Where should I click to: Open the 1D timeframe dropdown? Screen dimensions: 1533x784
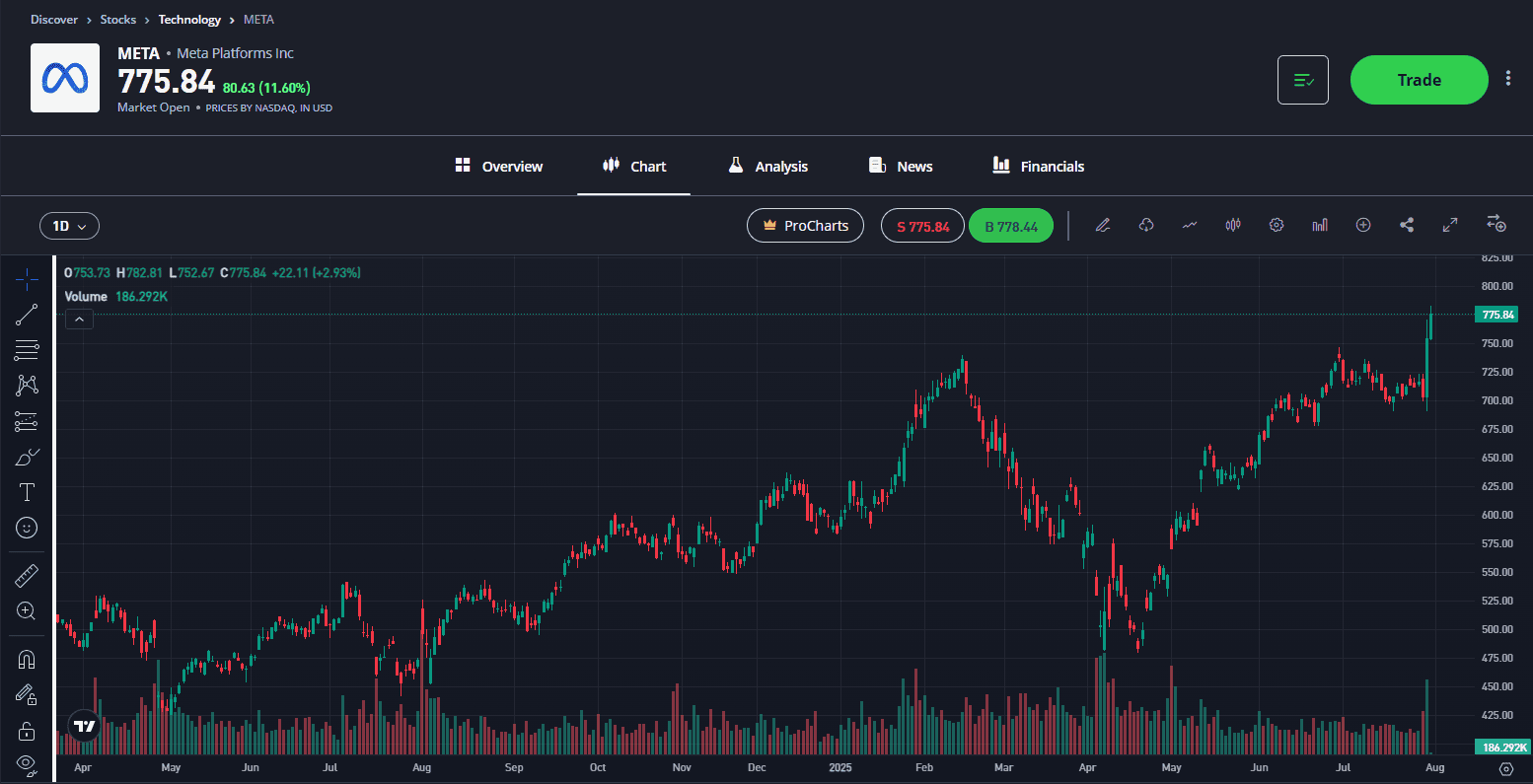pos(69,226)
